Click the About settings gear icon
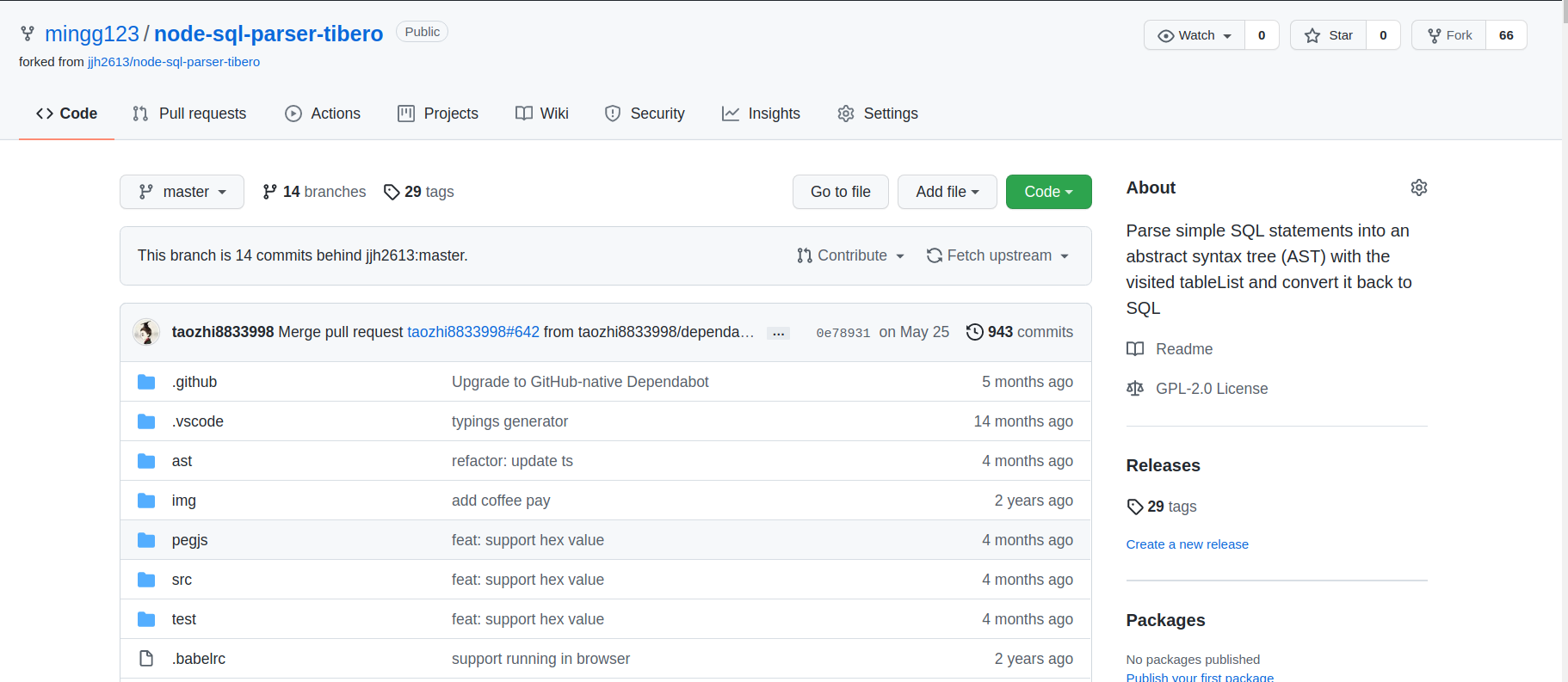 (1419, 187)
